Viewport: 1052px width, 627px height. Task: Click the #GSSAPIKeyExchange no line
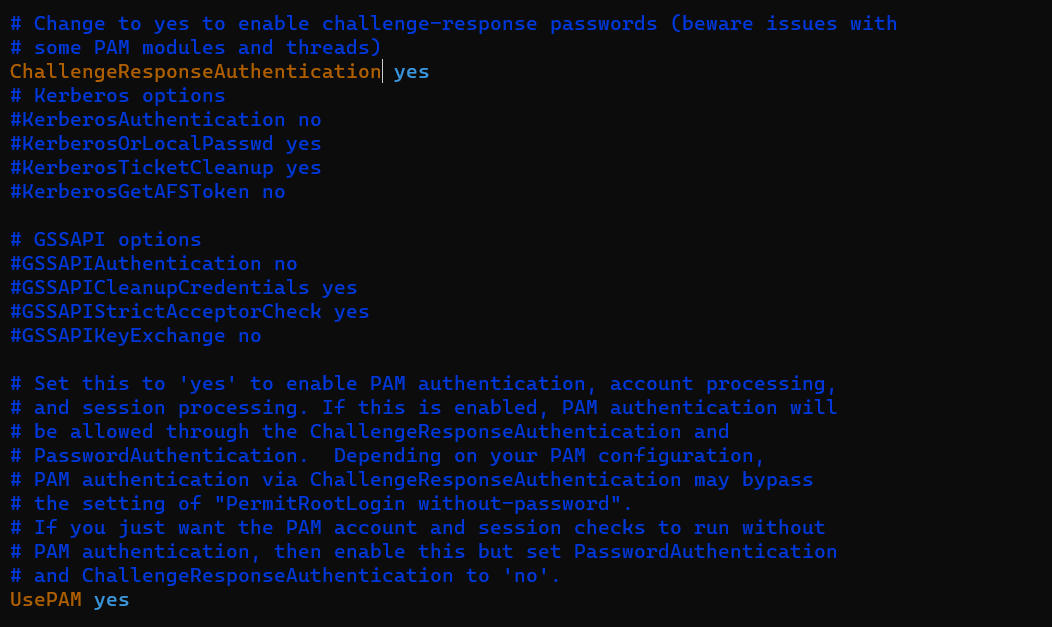point(136,336)
